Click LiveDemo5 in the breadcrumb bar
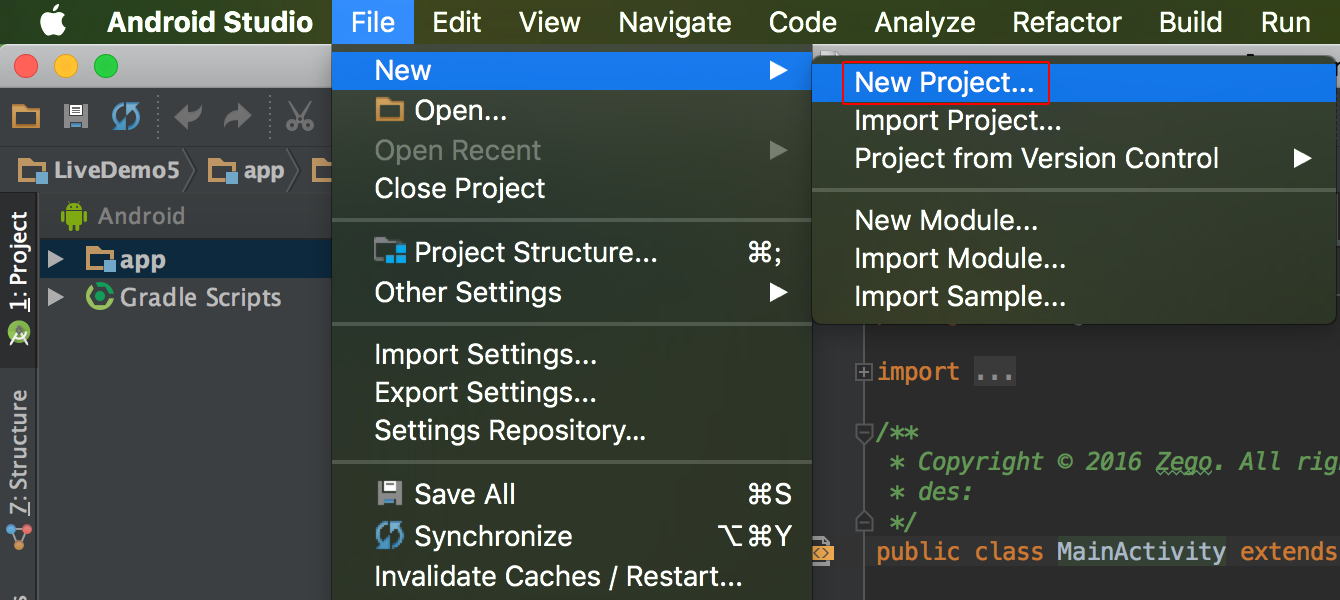Screen dimensions: 1340x600 click(115, 171)
